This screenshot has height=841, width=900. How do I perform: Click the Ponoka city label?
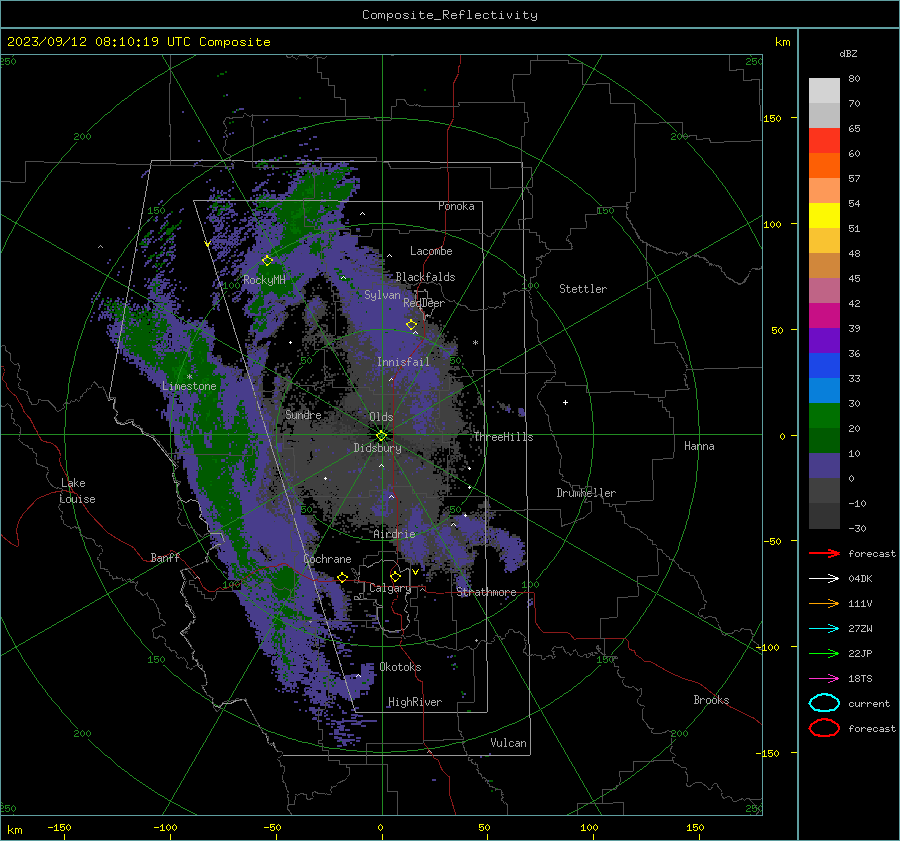(x=456, y=206)
